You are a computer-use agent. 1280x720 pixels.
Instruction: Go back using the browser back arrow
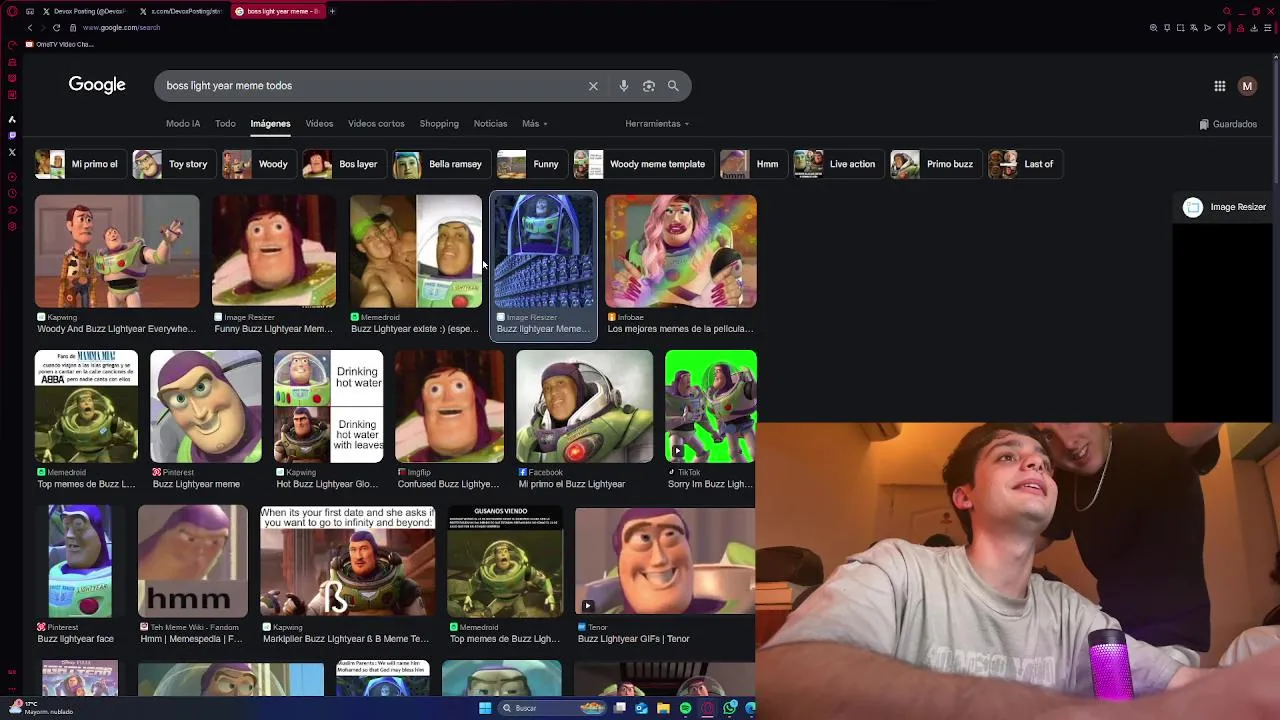pos(29,28)
